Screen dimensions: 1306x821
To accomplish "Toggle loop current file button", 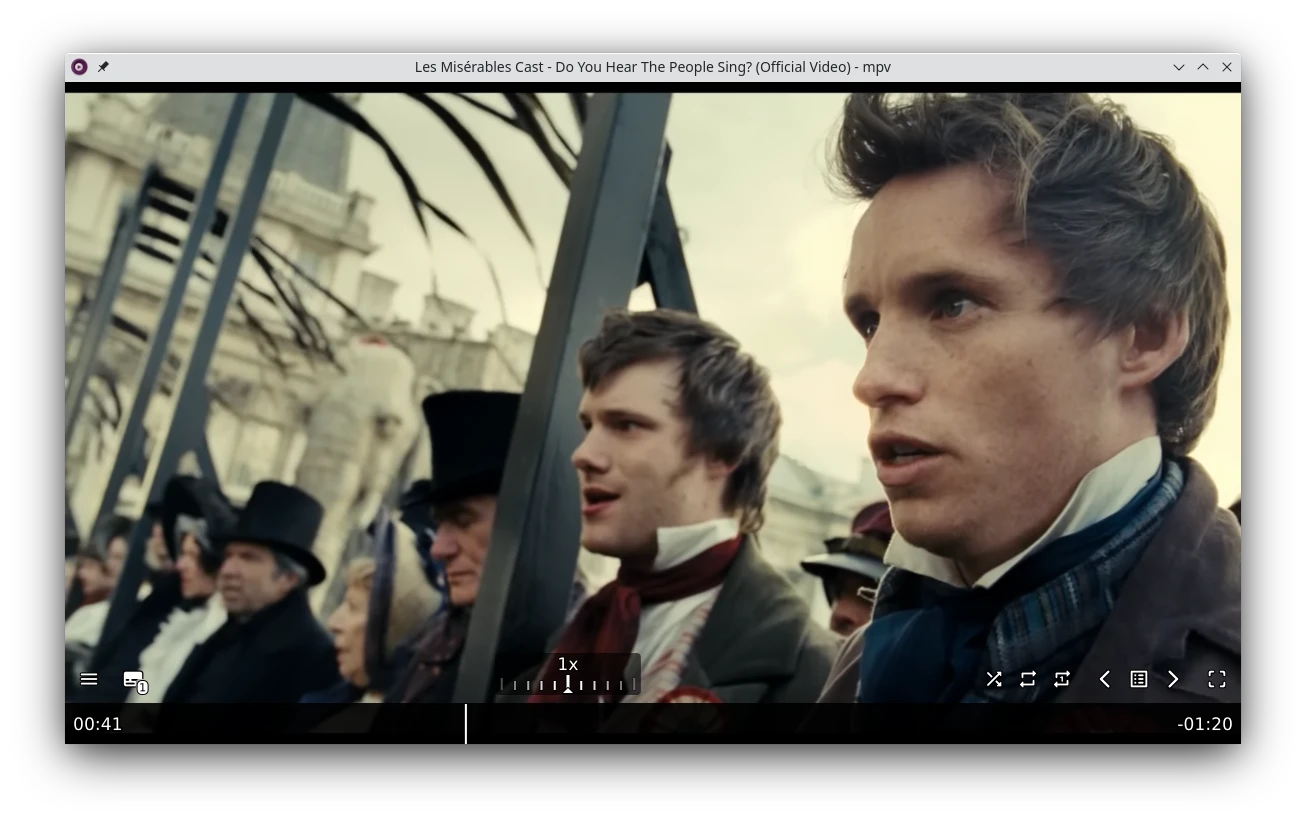I will point(1062,679).
